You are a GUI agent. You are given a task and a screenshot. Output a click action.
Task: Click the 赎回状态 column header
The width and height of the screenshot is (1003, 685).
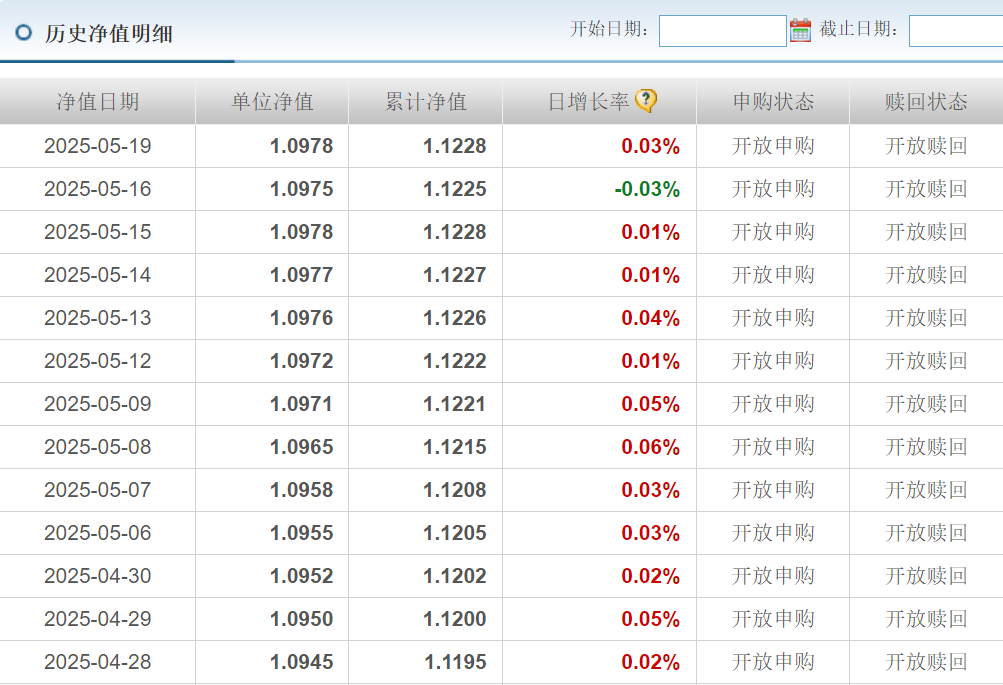coord(926,102)
